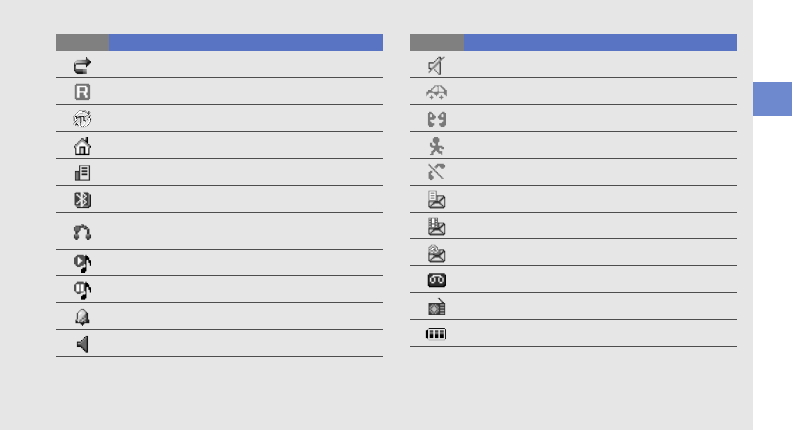Click the car driving profile icon
The width and height of the screenshot is (792, 430).
click(x=436, y=92)
